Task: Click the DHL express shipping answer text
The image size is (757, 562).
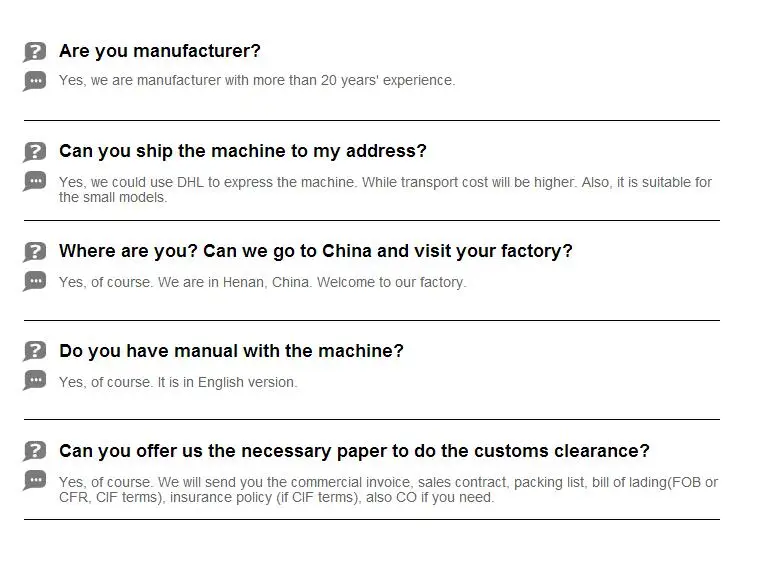Action: tap(385, 189)
